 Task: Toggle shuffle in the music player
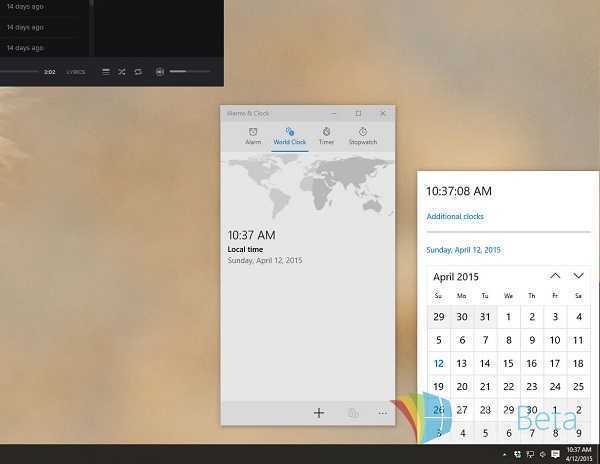coord(122,72)
